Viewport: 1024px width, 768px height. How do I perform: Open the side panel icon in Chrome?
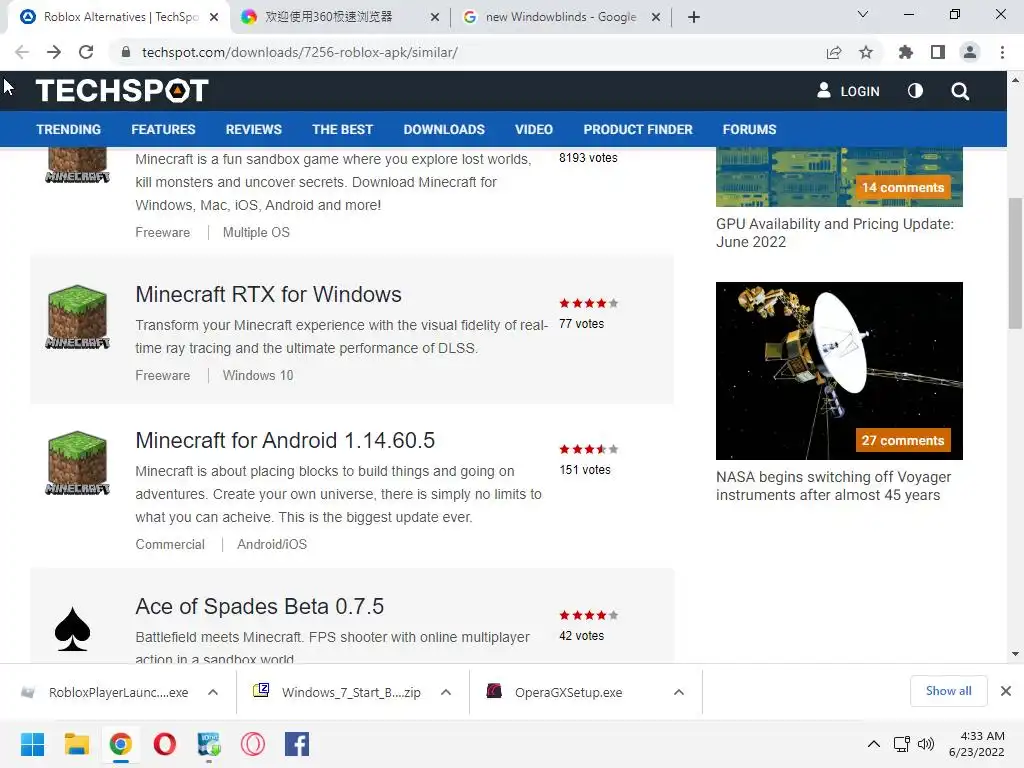coord(938,52)
